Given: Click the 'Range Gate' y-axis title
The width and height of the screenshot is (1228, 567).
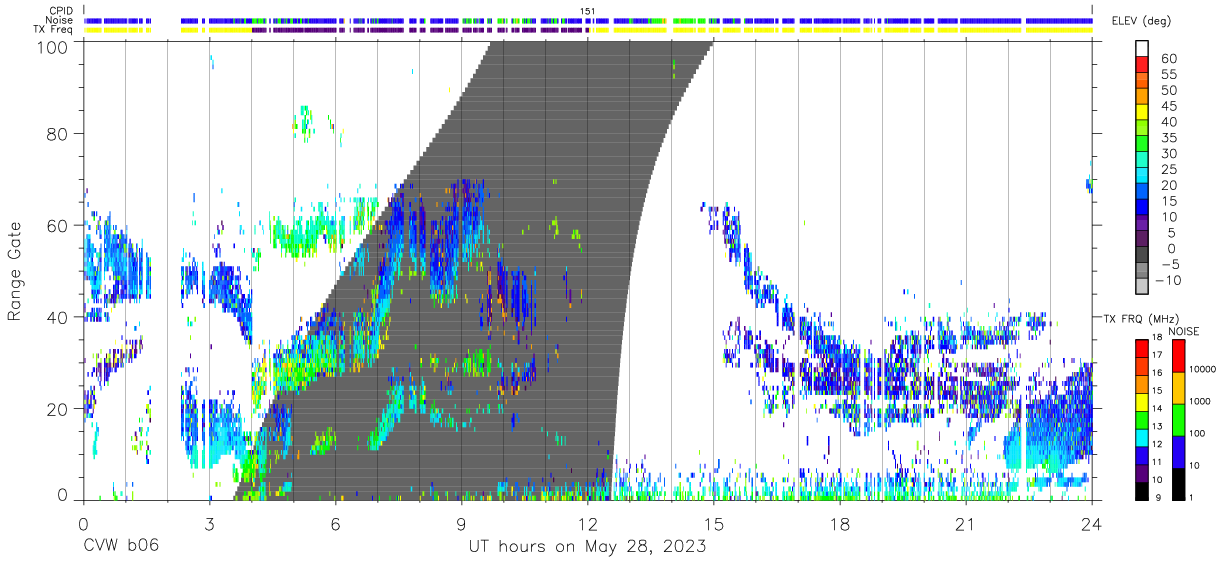Looking at the screenshot, I should pyautogui.click(x=16, y=271).
